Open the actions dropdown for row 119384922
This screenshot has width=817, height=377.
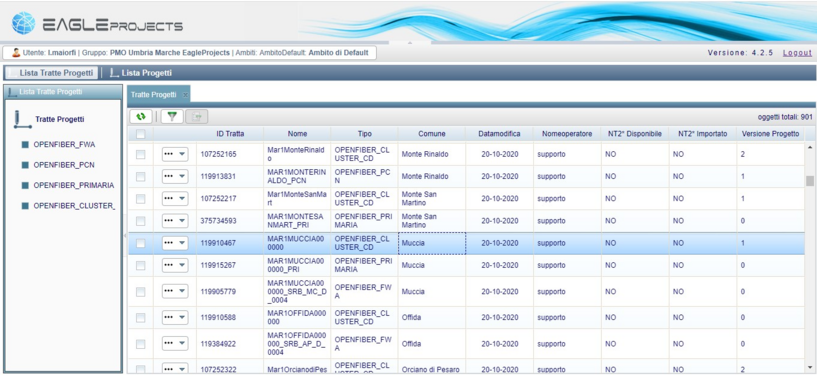[175, 344]
